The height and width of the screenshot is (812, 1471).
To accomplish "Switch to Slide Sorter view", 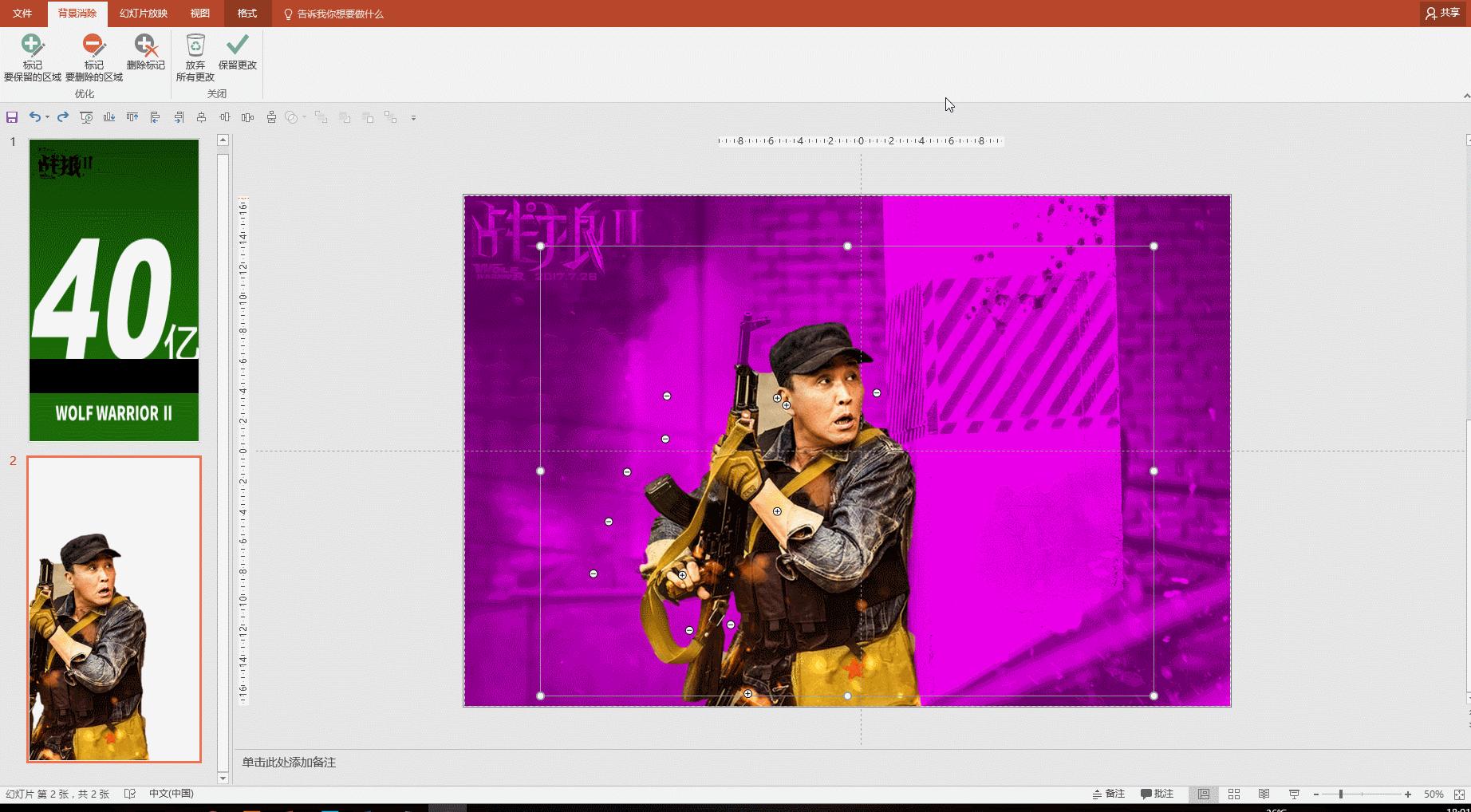I will click(1234, 794).
